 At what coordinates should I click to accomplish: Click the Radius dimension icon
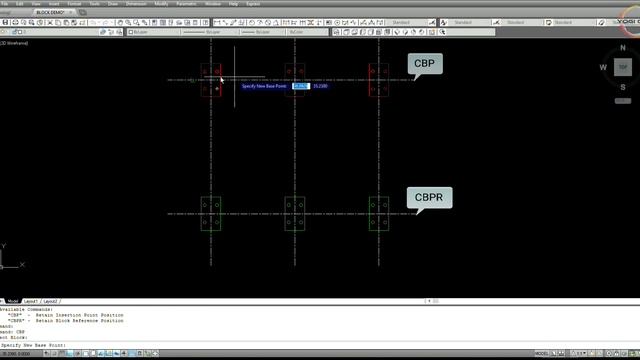tap(251, 22)
